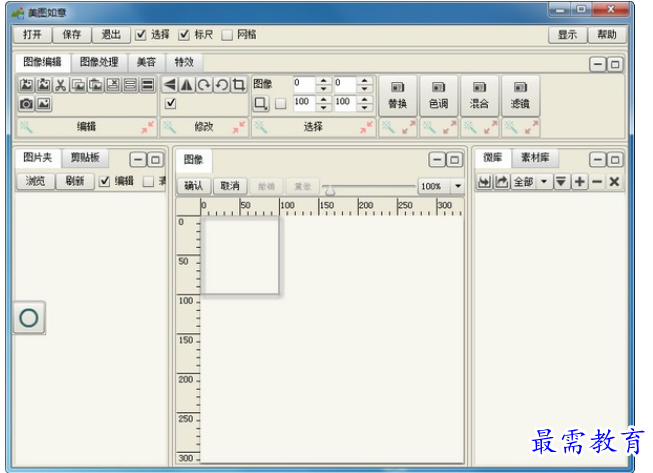Viewport: 653px width, 473px height.
Task: Click the floating circle button on left panel
Action: click(x=29, y=318)
